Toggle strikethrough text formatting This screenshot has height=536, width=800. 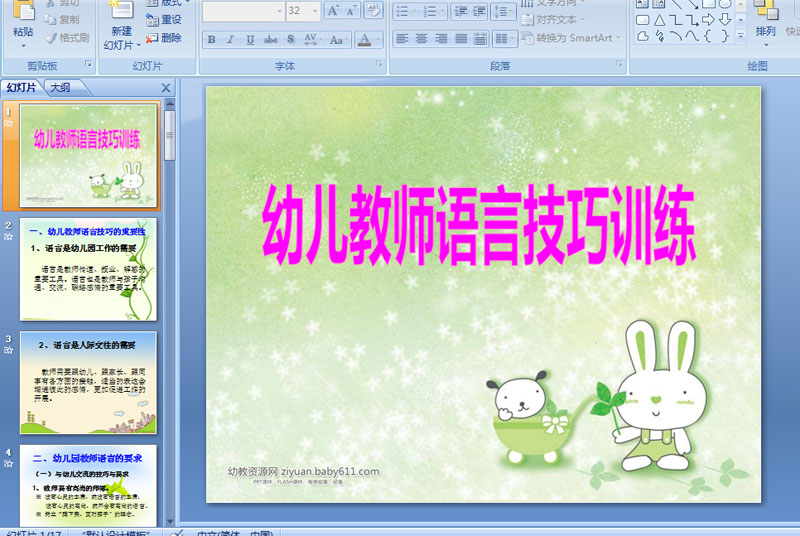click(270, 39)
